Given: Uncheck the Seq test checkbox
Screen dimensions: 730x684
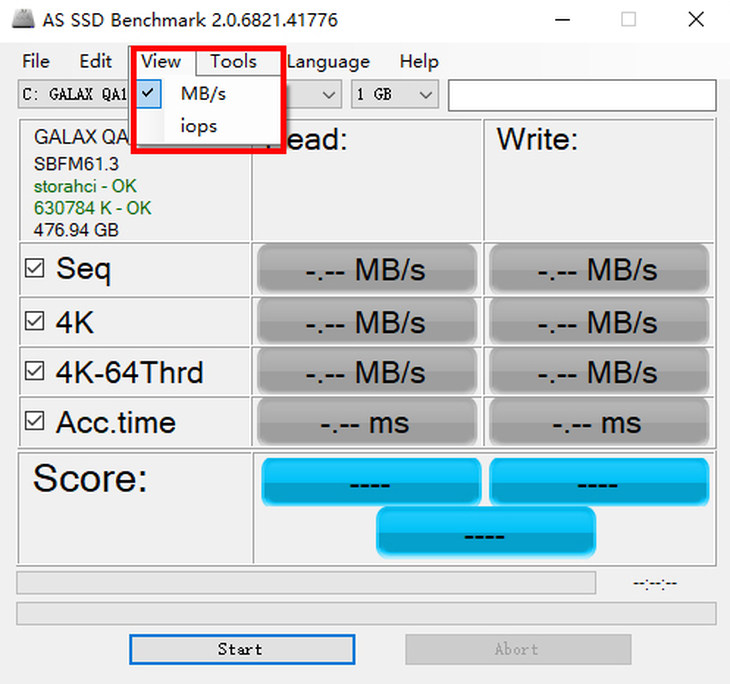Looking at the screenshot, I should click(34, 268).
